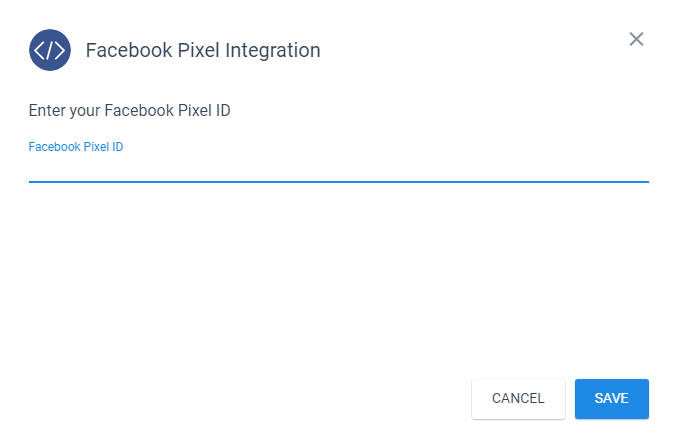Choose the white CANCEL button
This screenshot has width=678, height=448.
pyautogui.click(x=518, y=399)
